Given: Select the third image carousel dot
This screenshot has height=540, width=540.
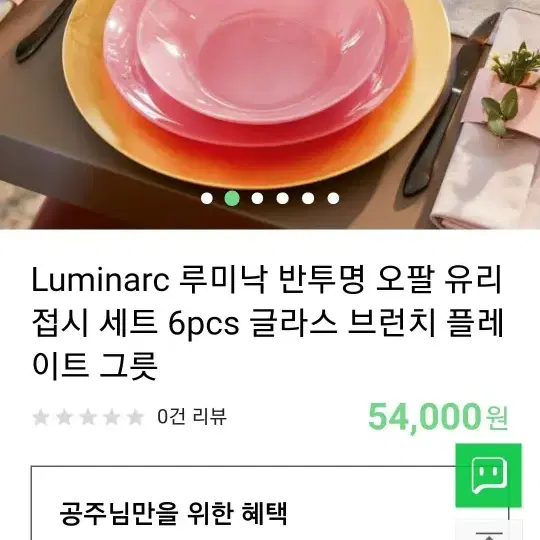Looking at the screenshot, I should (x=257, y=198).
